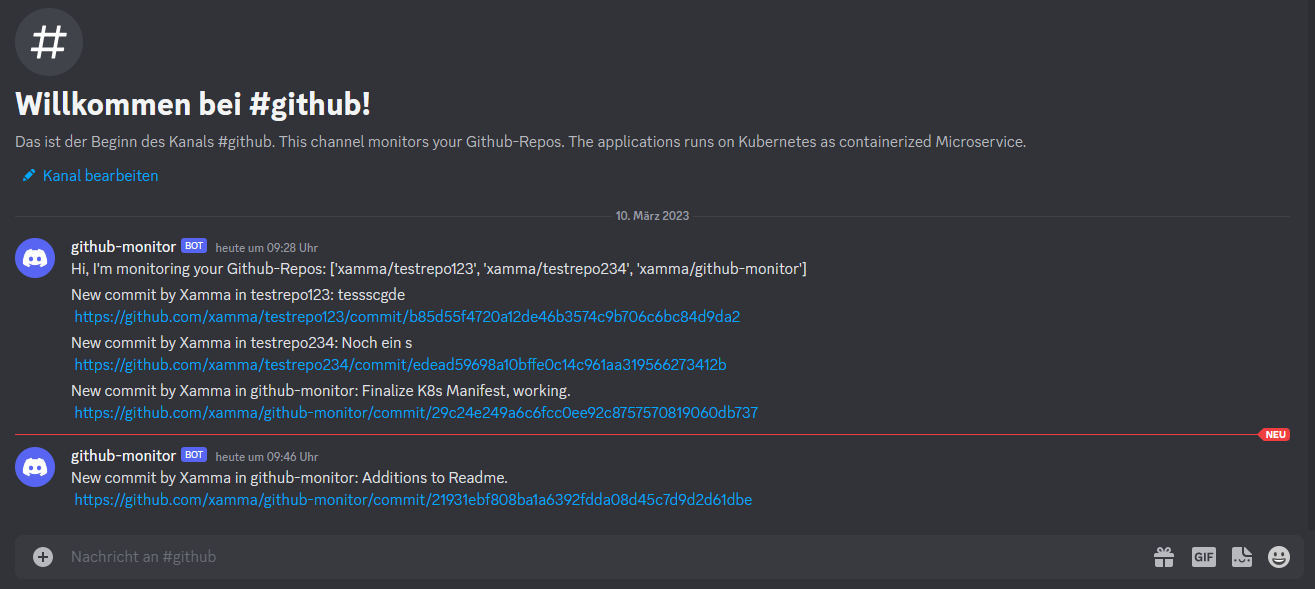Open testrepo234 commit edead59 link
1315x589 pixels.
click(x=400, y=365)
